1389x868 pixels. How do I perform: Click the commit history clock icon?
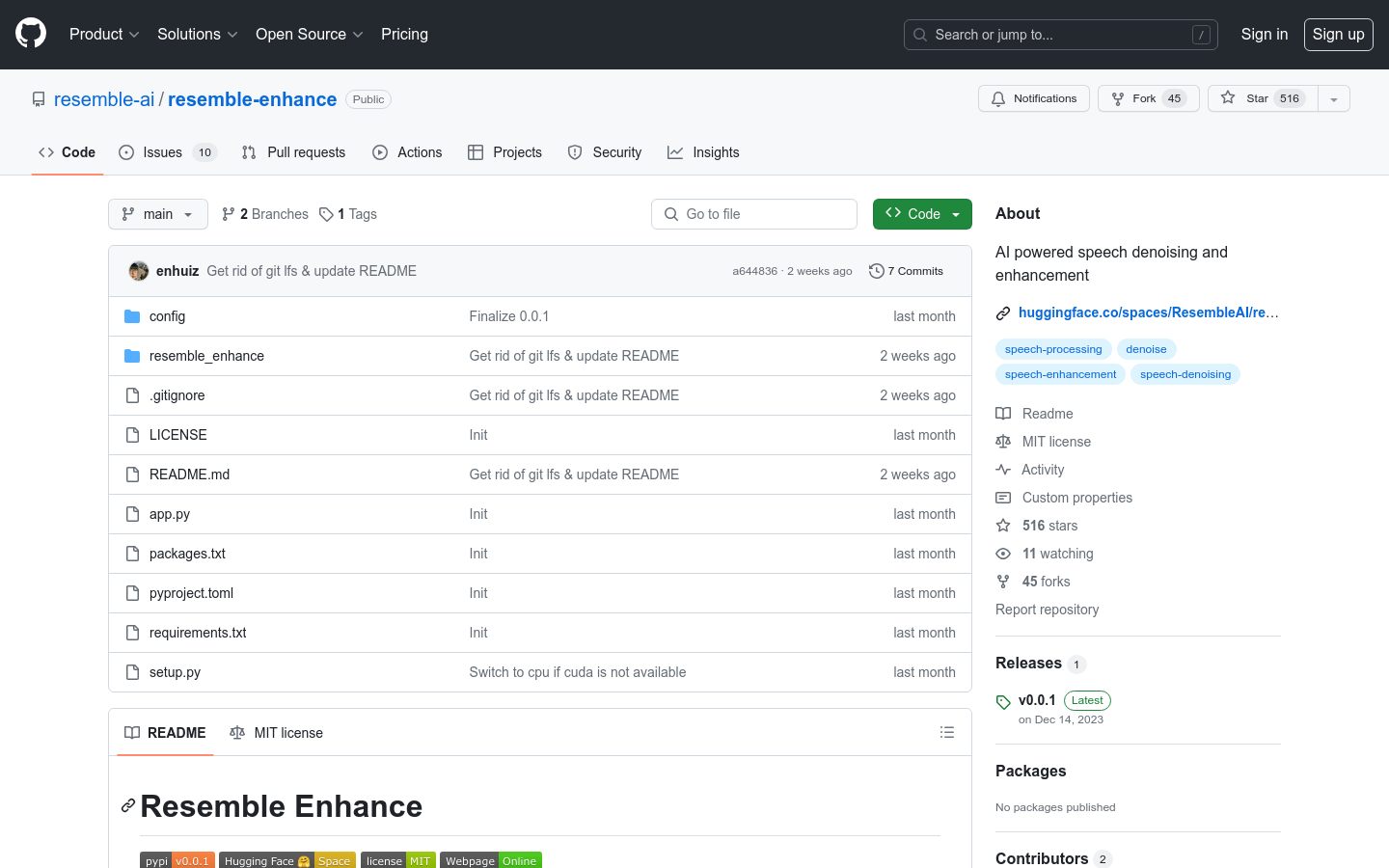pyautogui.click(x=876, y=271)
